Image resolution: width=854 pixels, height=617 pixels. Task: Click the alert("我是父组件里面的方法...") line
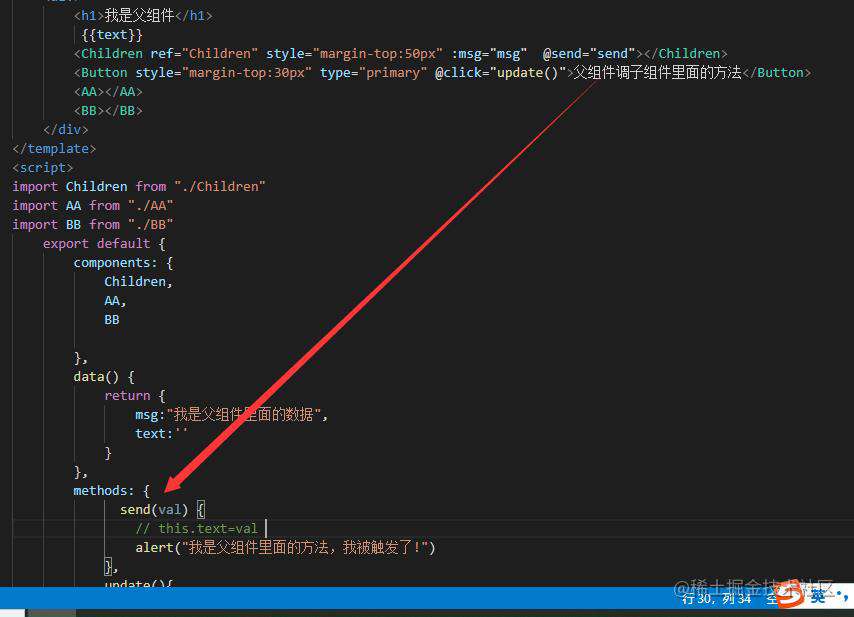(x=285, y=547)
